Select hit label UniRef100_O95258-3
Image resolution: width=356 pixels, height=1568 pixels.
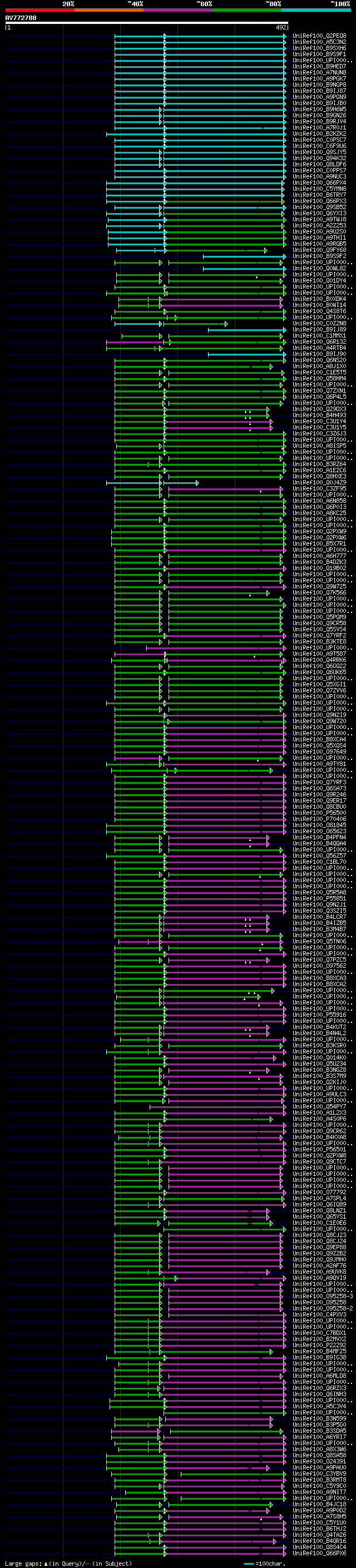323,1297
